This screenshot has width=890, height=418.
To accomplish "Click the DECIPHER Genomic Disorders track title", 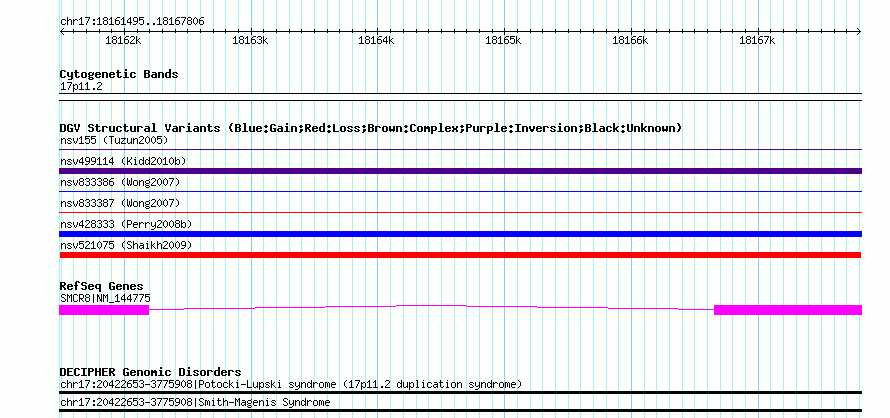I will (150, 372).
